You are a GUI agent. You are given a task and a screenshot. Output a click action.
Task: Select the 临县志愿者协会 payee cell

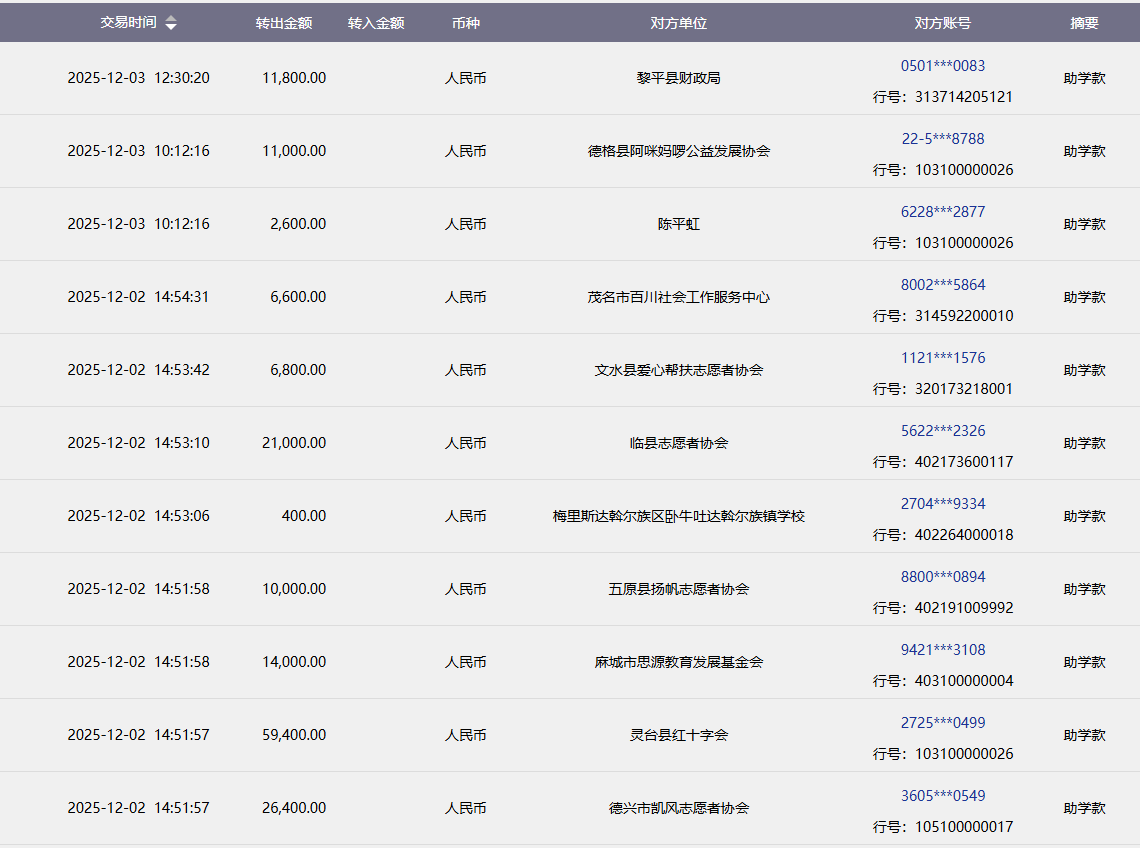678,443
